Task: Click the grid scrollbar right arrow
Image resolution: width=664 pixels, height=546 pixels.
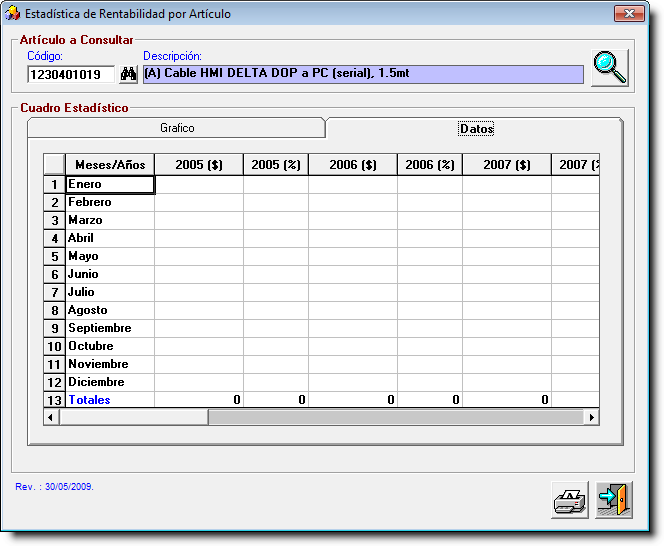Action: tap(592, 418)
